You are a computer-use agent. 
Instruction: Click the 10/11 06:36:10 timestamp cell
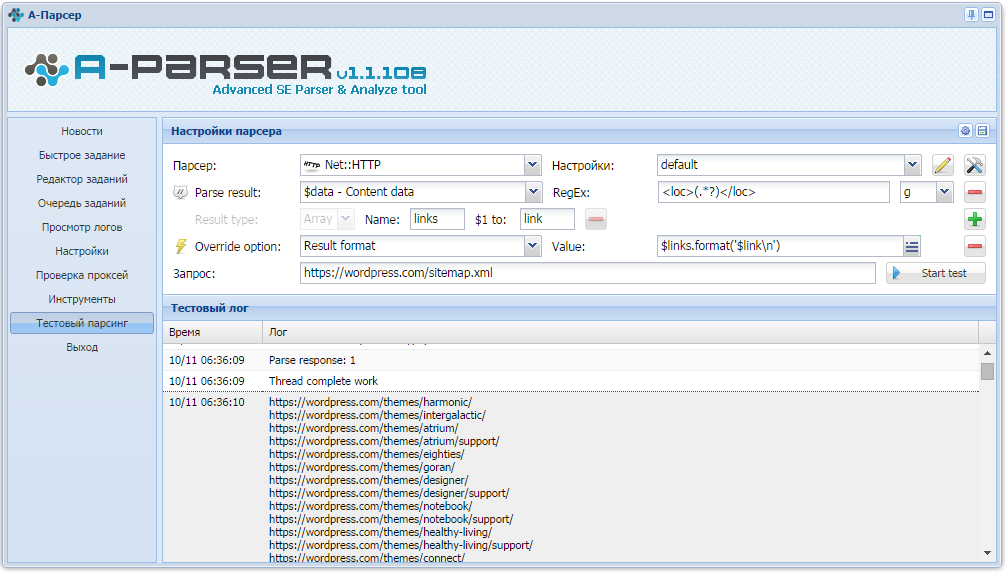207,402
